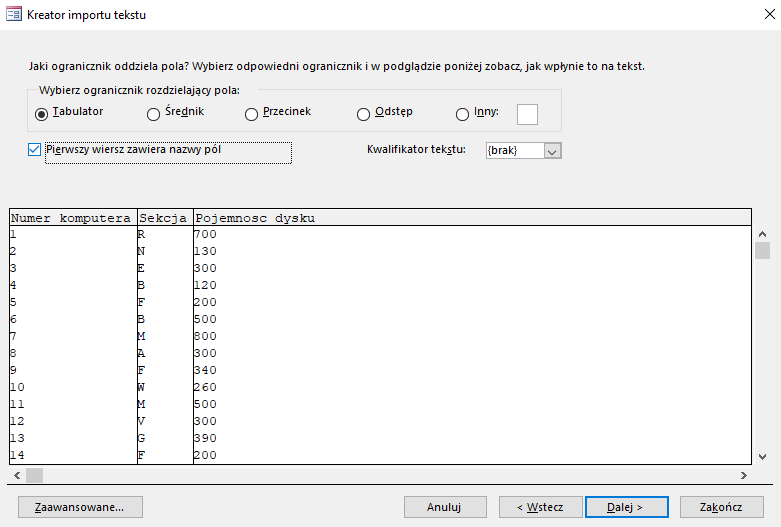Choose Przecinek as field delimiter
Image resolution: width=781 pixels, height=527 pixels.
(252, 114)
